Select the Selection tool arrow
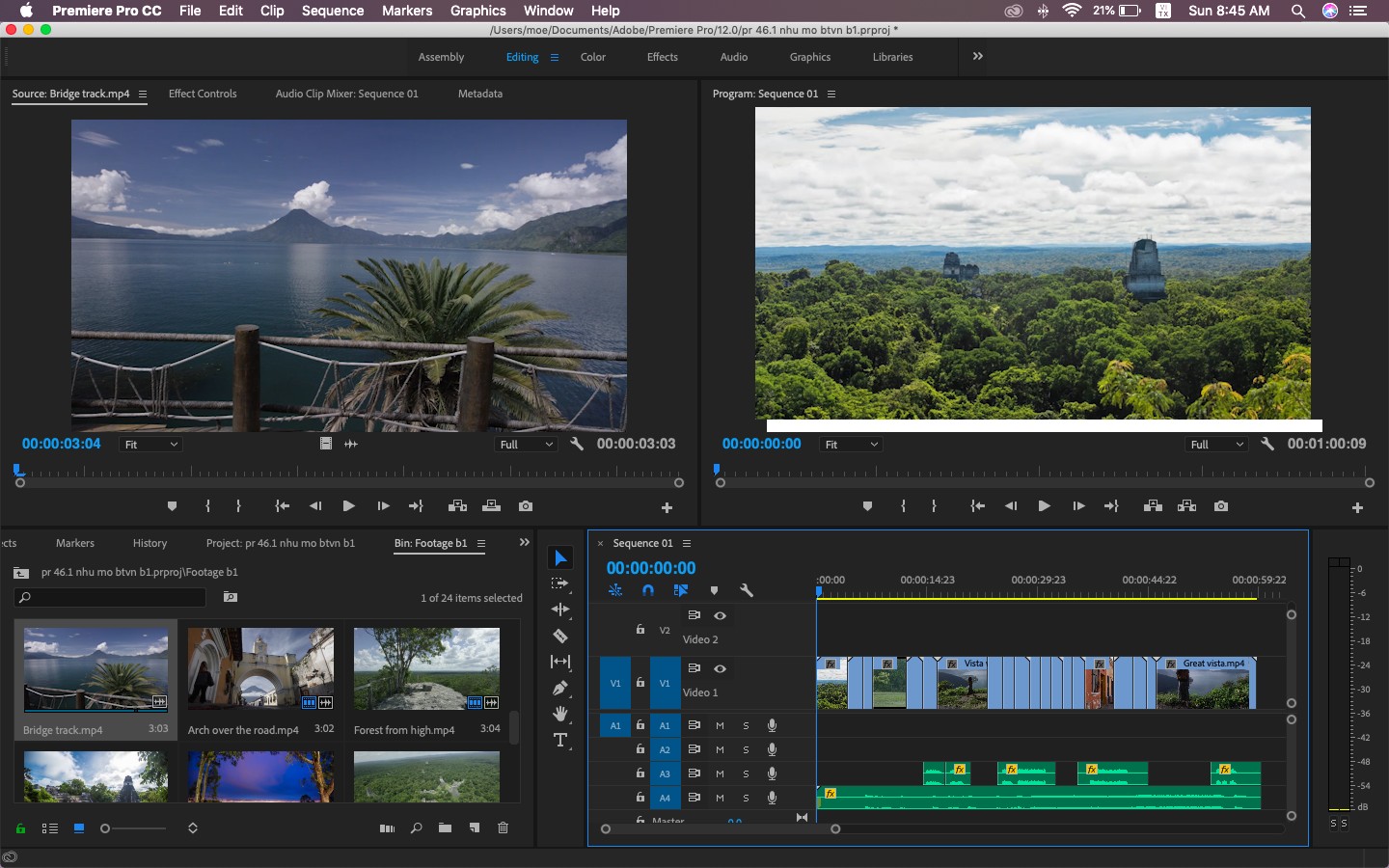Viewport: 1389px width, 868px height. tap(560, 557)
